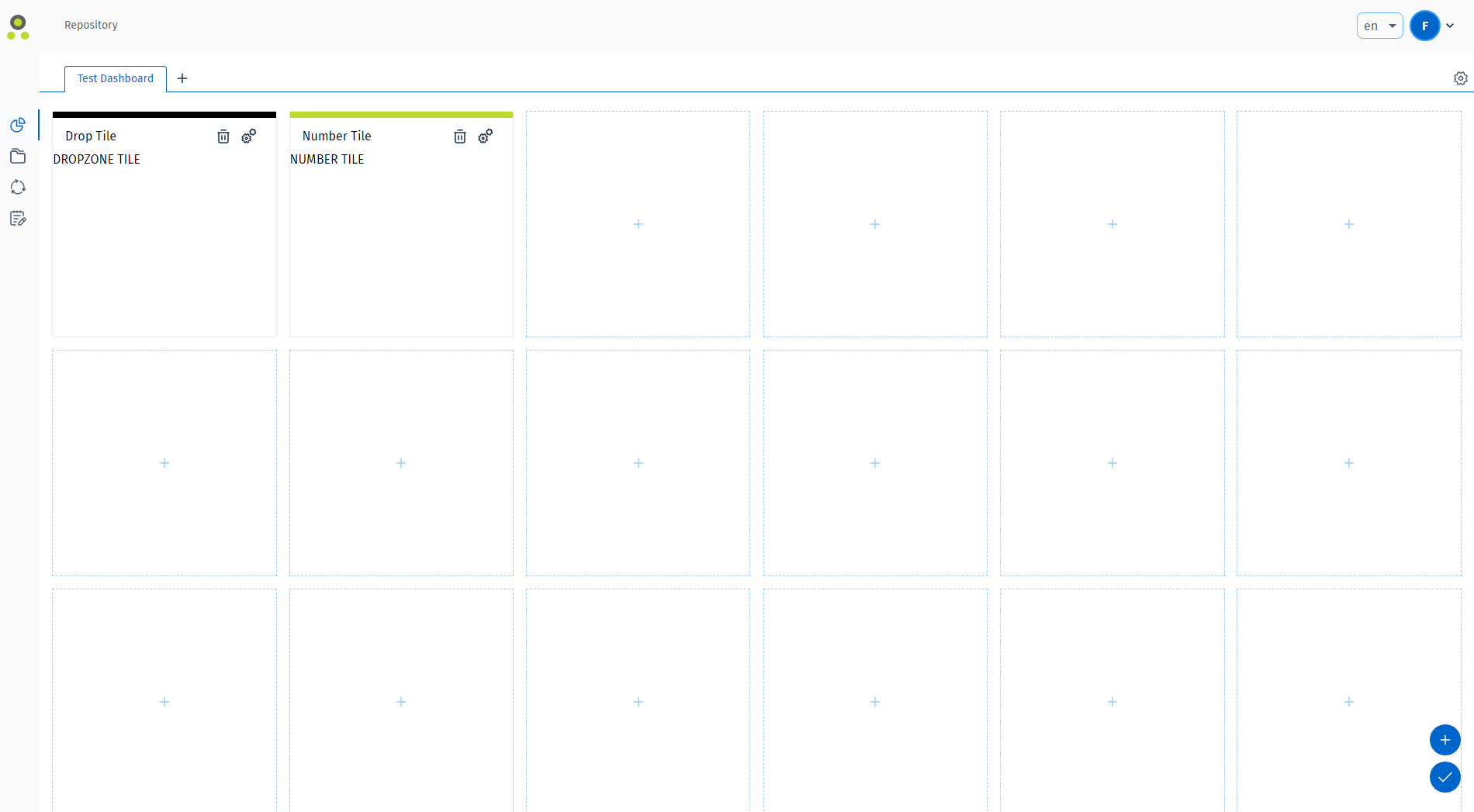Click the Number Tile title
Screen dimensions: 1474x812
[337, 136]
